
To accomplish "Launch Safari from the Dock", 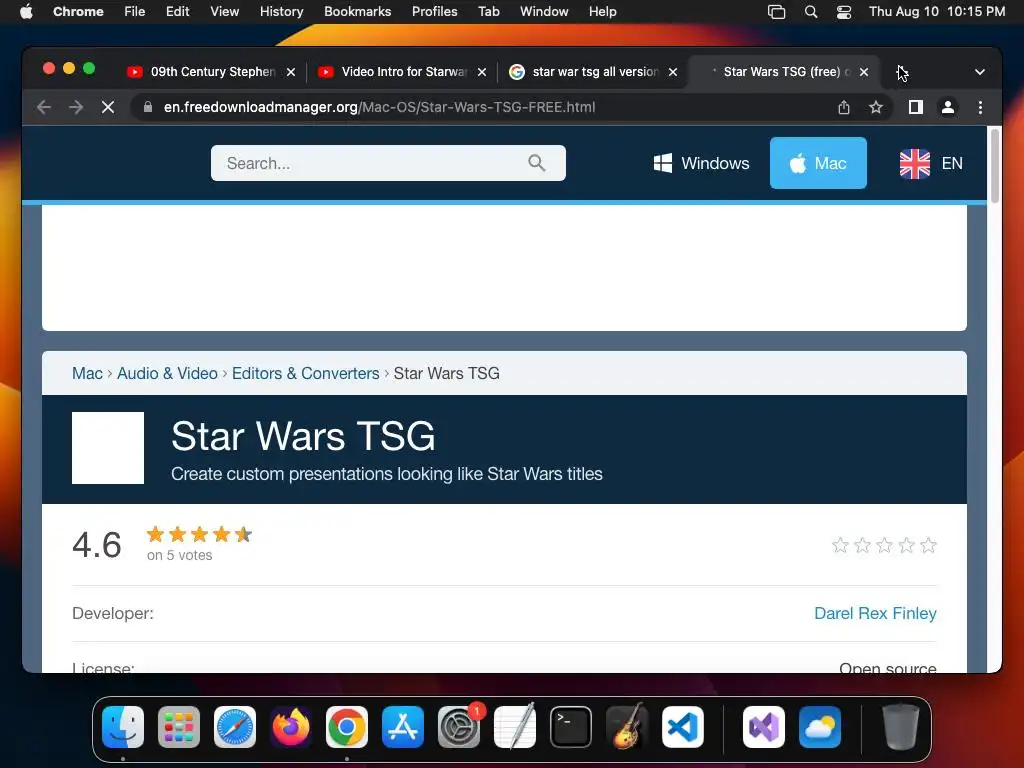I will coord(235,727).
